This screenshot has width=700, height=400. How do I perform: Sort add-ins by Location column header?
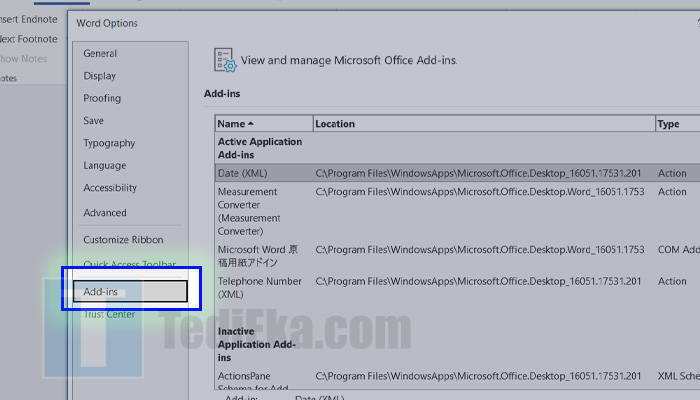(x=484, y=124)
